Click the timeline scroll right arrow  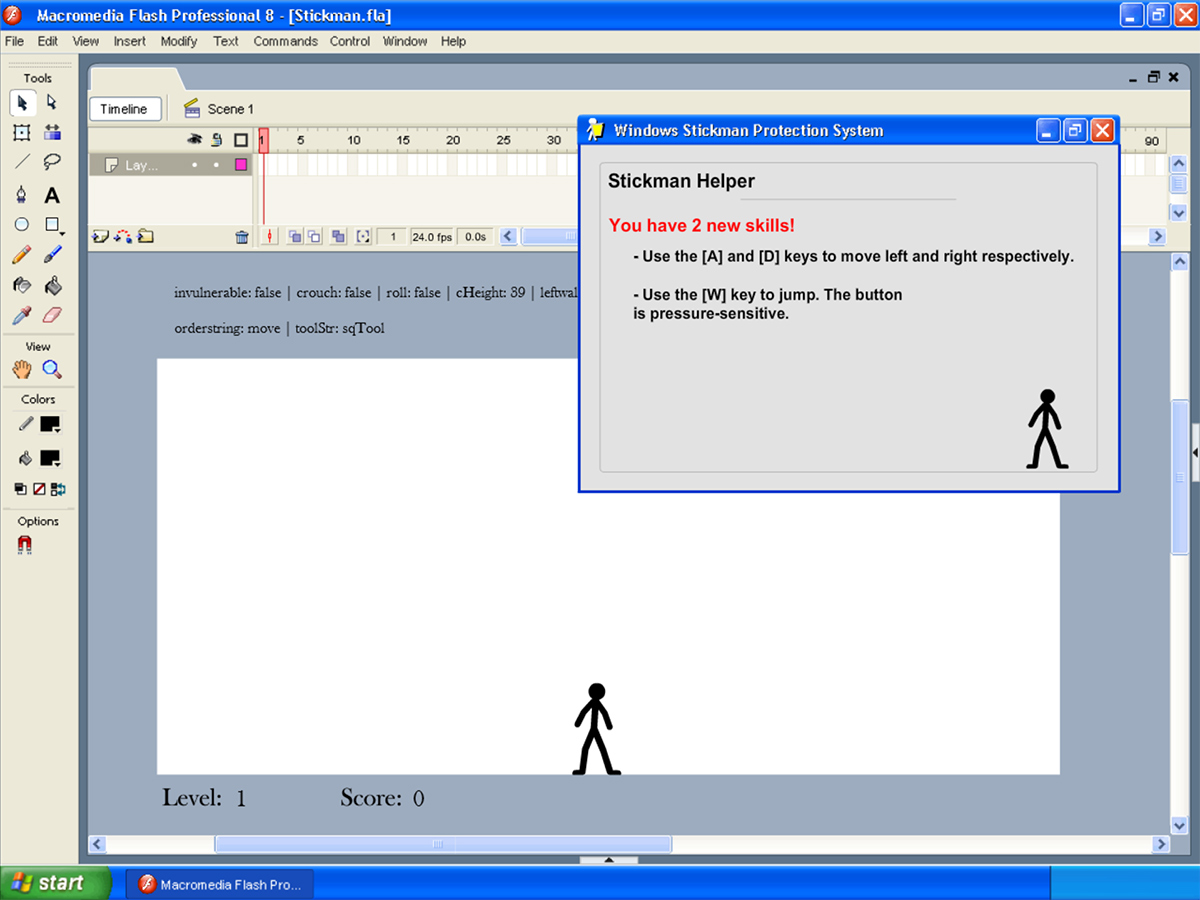click(x=1158, y=237)
